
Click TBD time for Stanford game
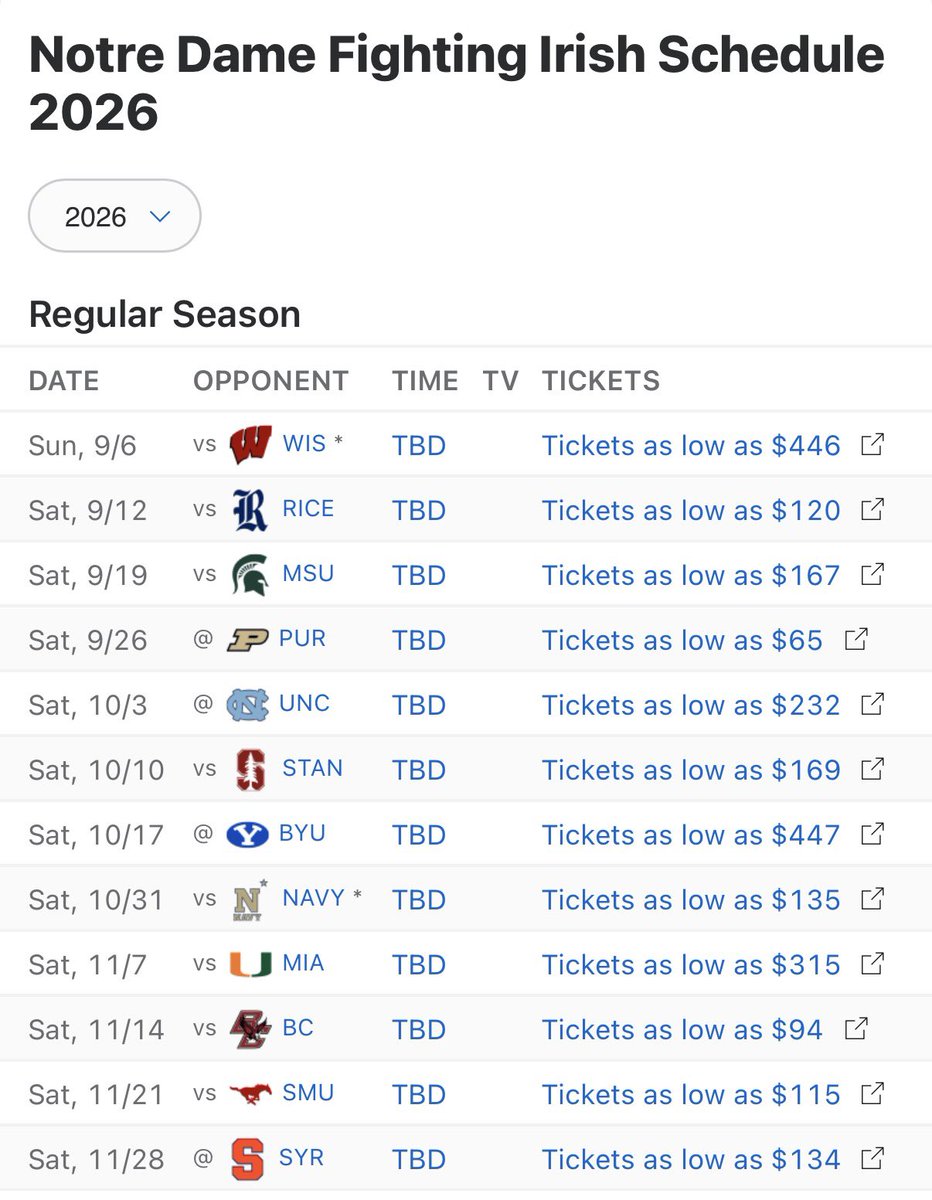[x=419, y=770]
